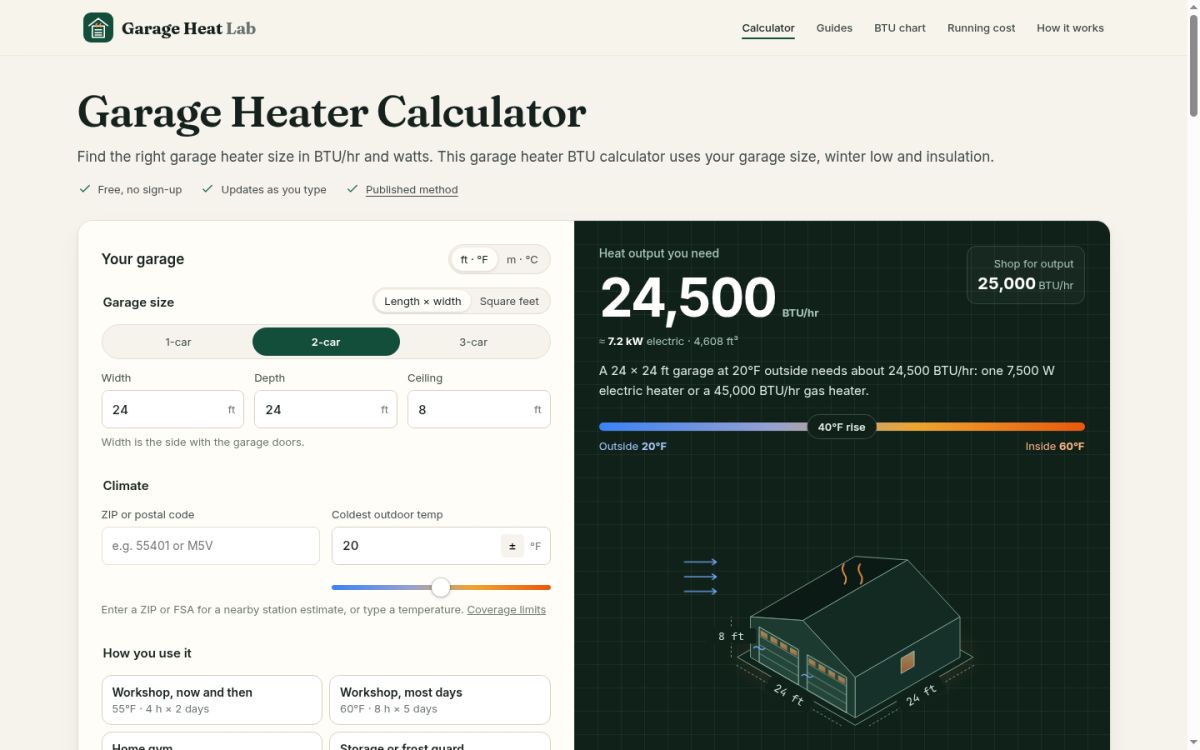Click the ZIP or postal code field

point(211,546)
